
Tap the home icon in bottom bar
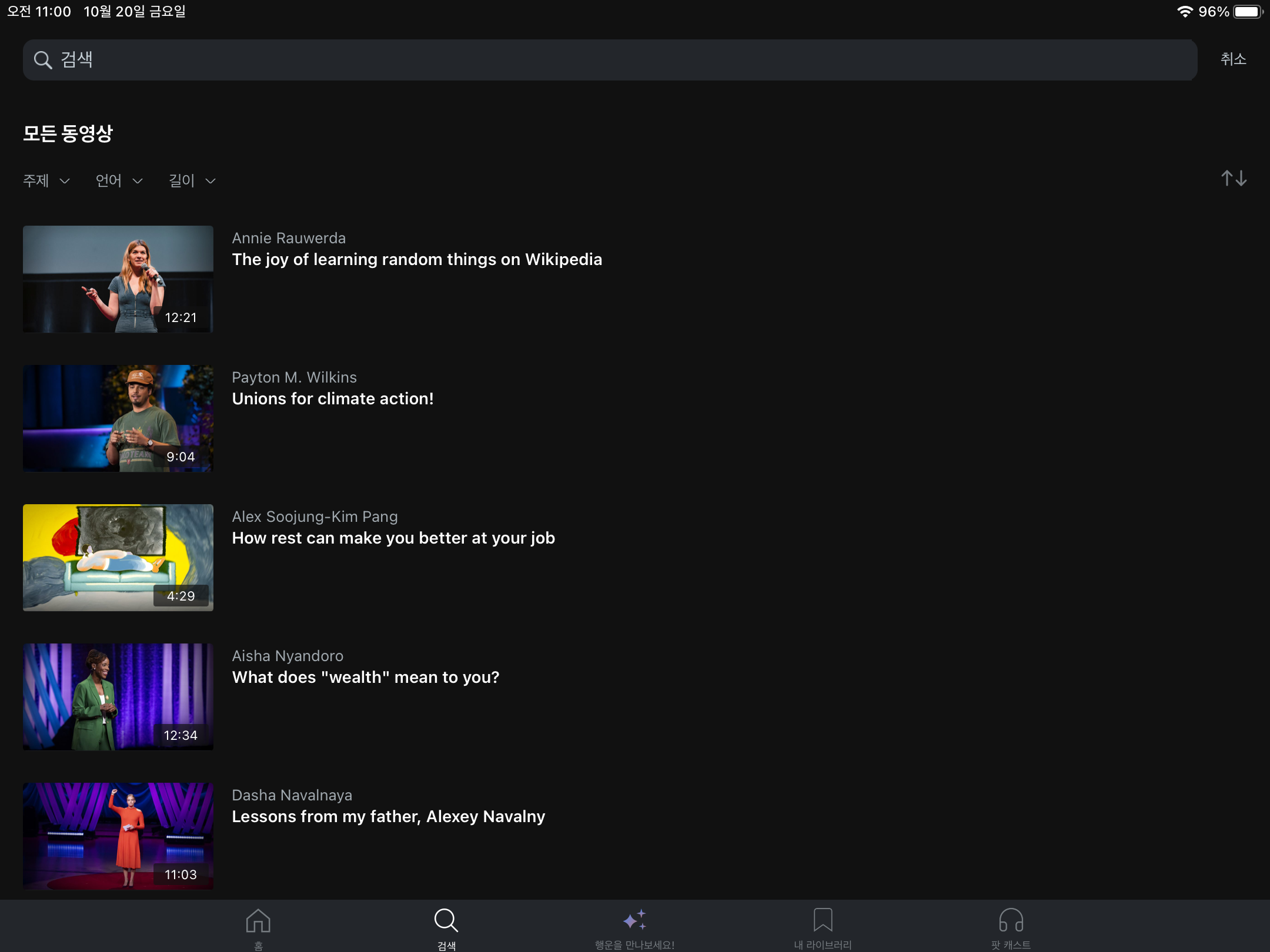[x=258, y=921]
